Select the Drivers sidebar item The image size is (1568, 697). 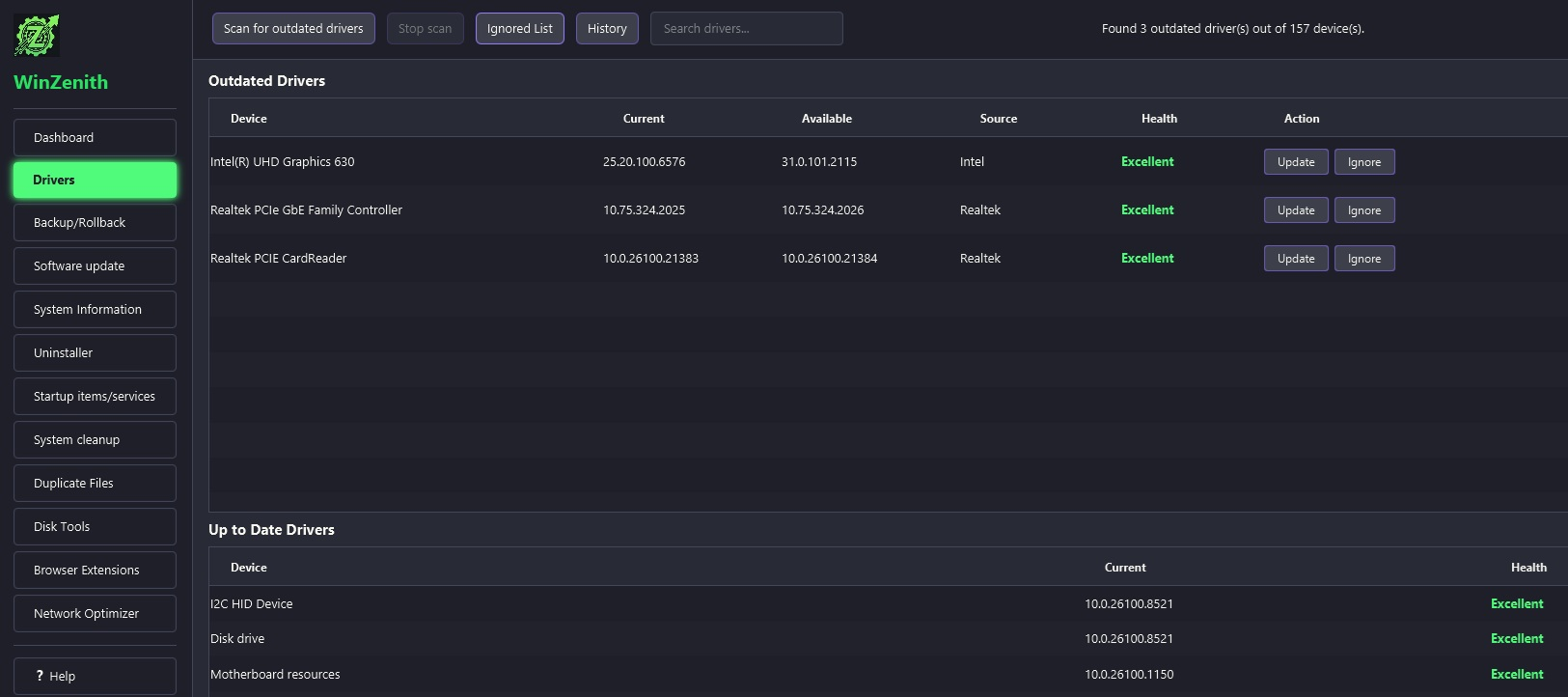(x=95, y=180)
